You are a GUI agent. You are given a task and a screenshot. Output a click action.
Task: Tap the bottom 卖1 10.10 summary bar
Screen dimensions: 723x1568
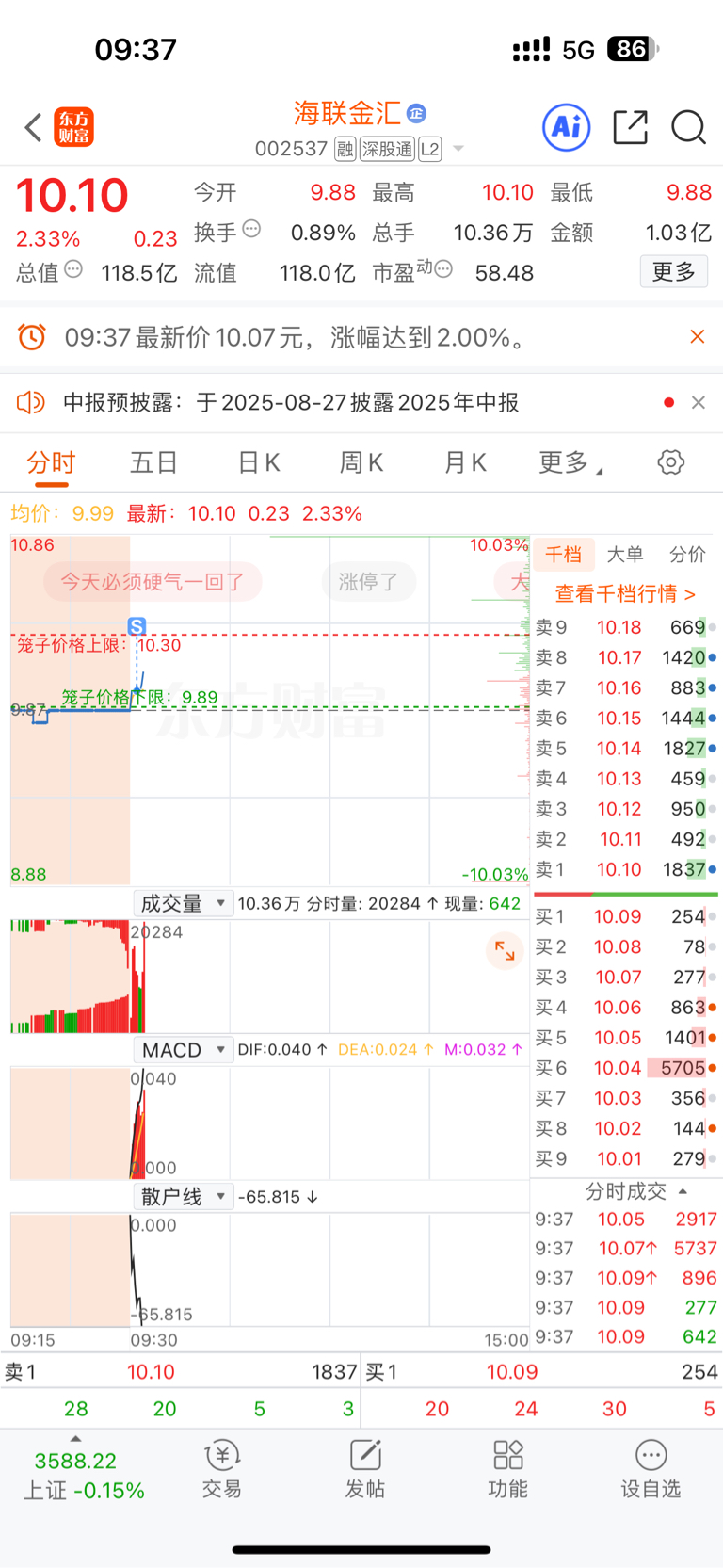point(181,1372)
